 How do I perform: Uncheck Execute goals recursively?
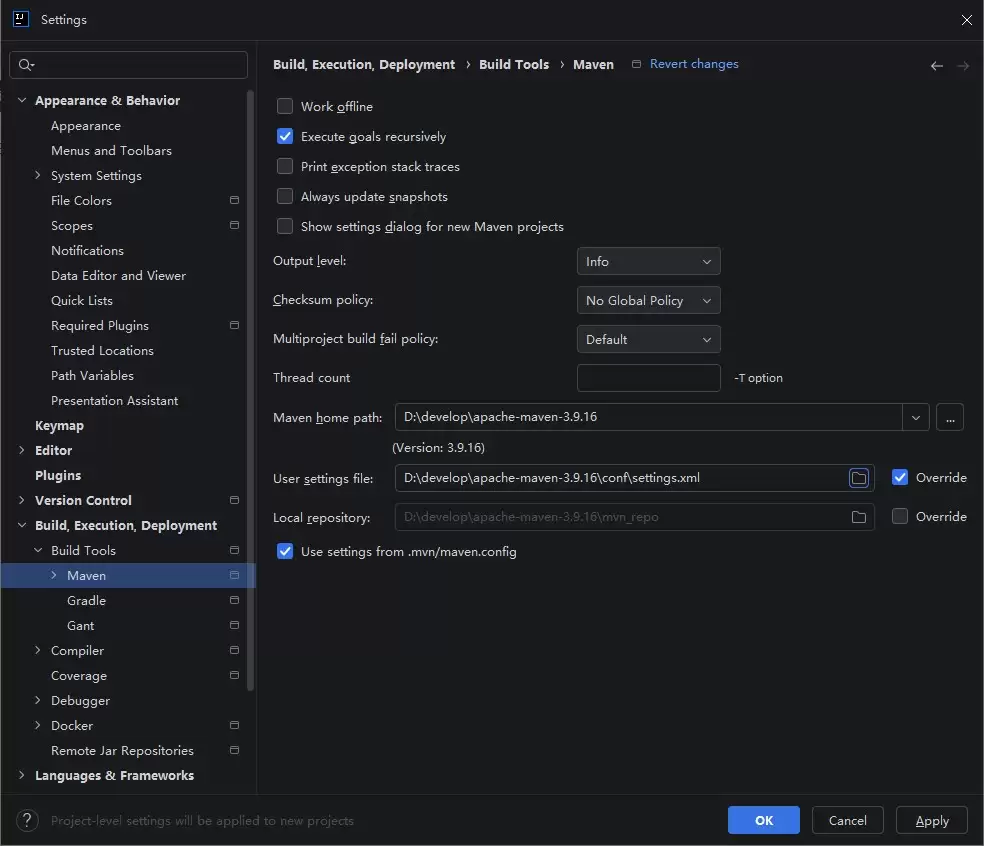(x=285, y=136)
